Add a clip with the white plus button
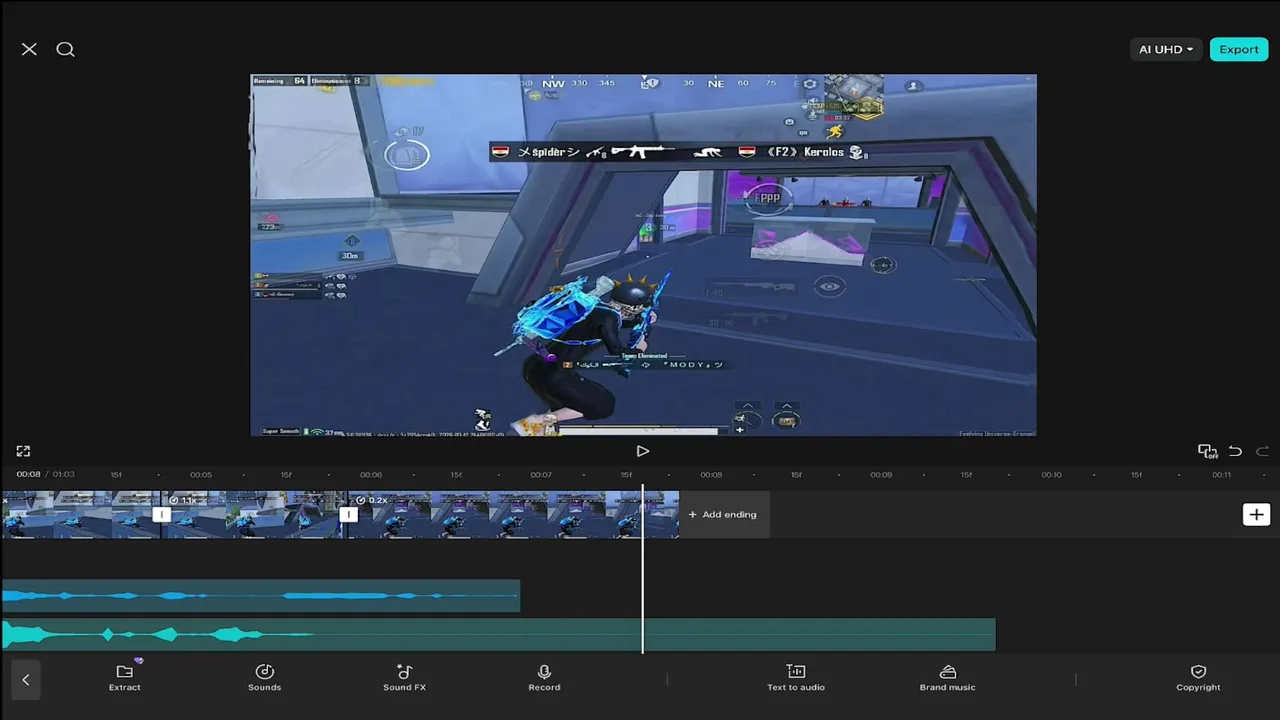1280x720 pixels. pyautogui.click(x=1256, y=514)
